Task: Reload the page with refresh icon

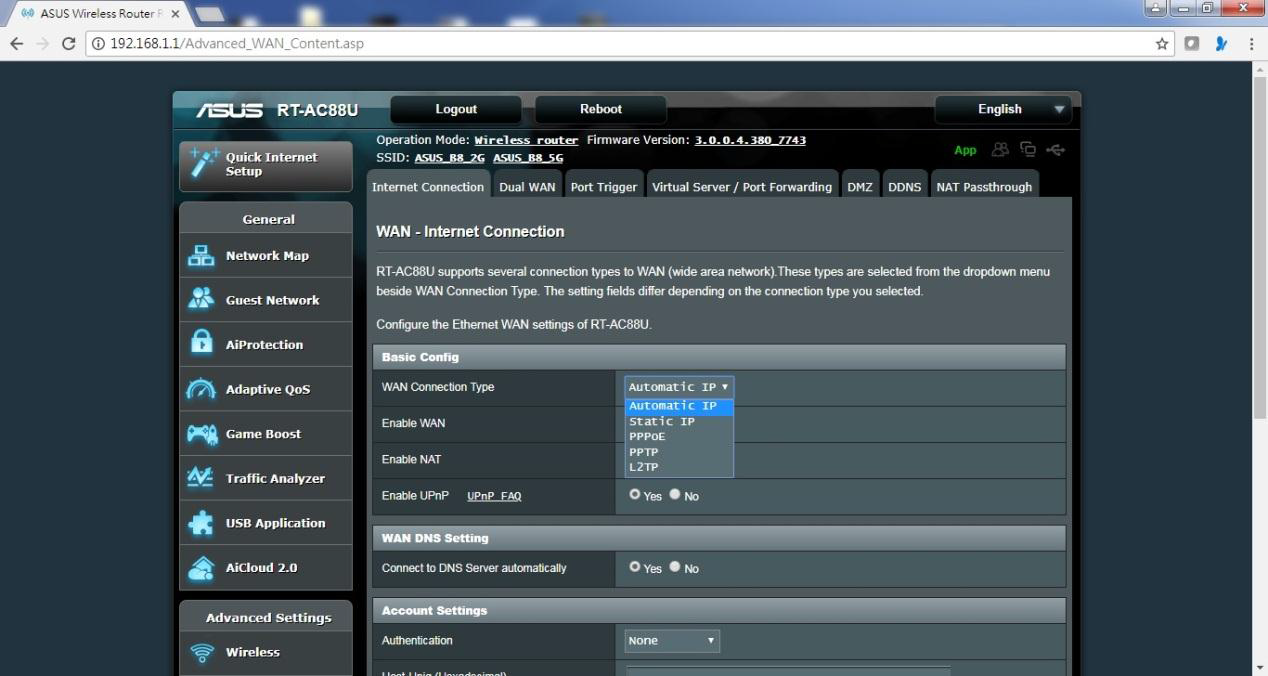Action: (x=69, y=44)
